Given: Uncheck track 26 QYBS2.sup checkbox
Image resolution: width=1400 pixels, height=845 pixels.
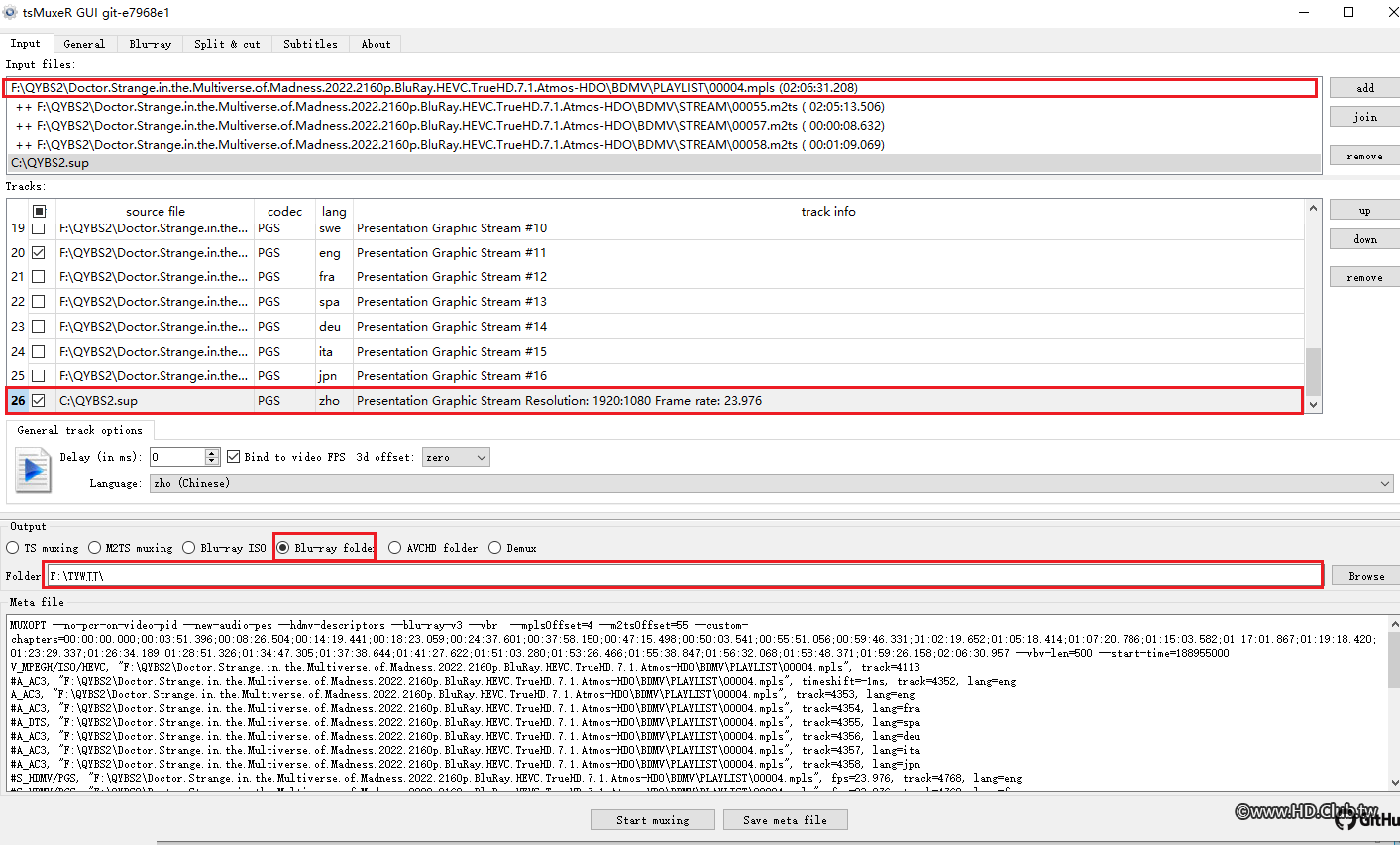Looking at the screenshot, I should pyautogui.click(x=39, y=401).
